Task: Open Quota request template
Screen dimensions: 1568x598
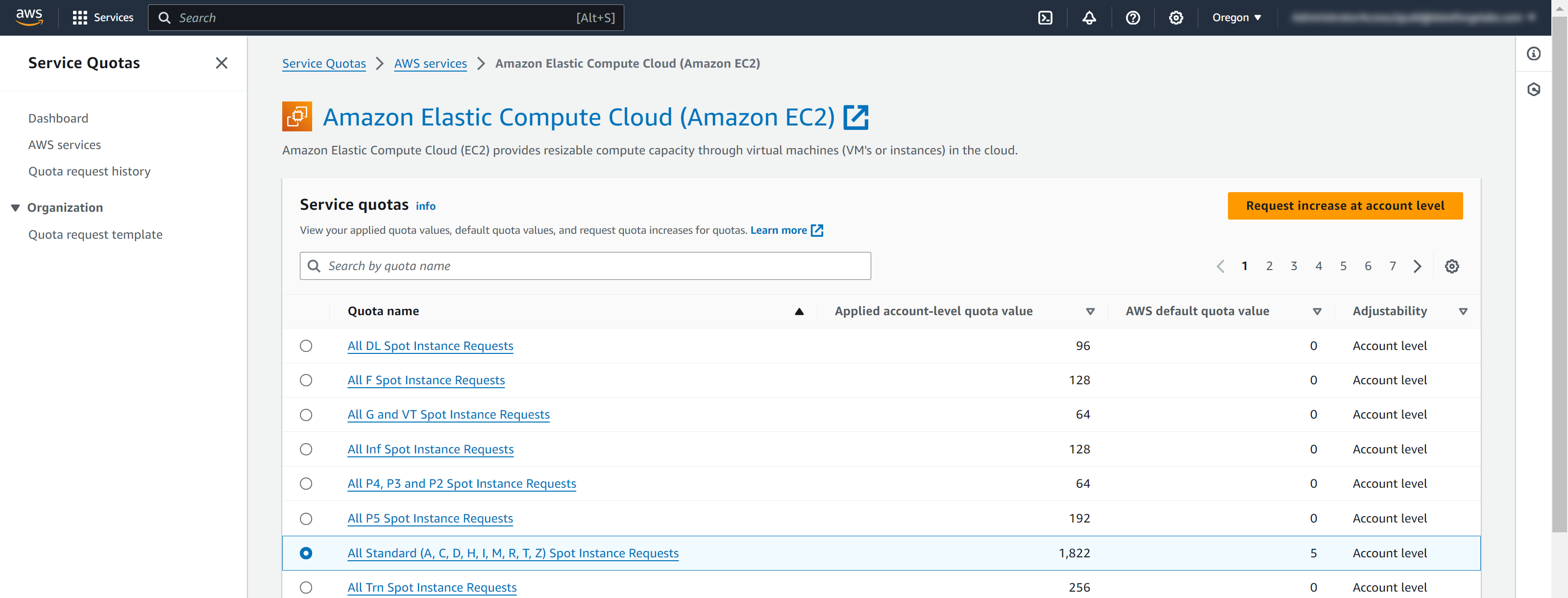Action: (96, 234)
